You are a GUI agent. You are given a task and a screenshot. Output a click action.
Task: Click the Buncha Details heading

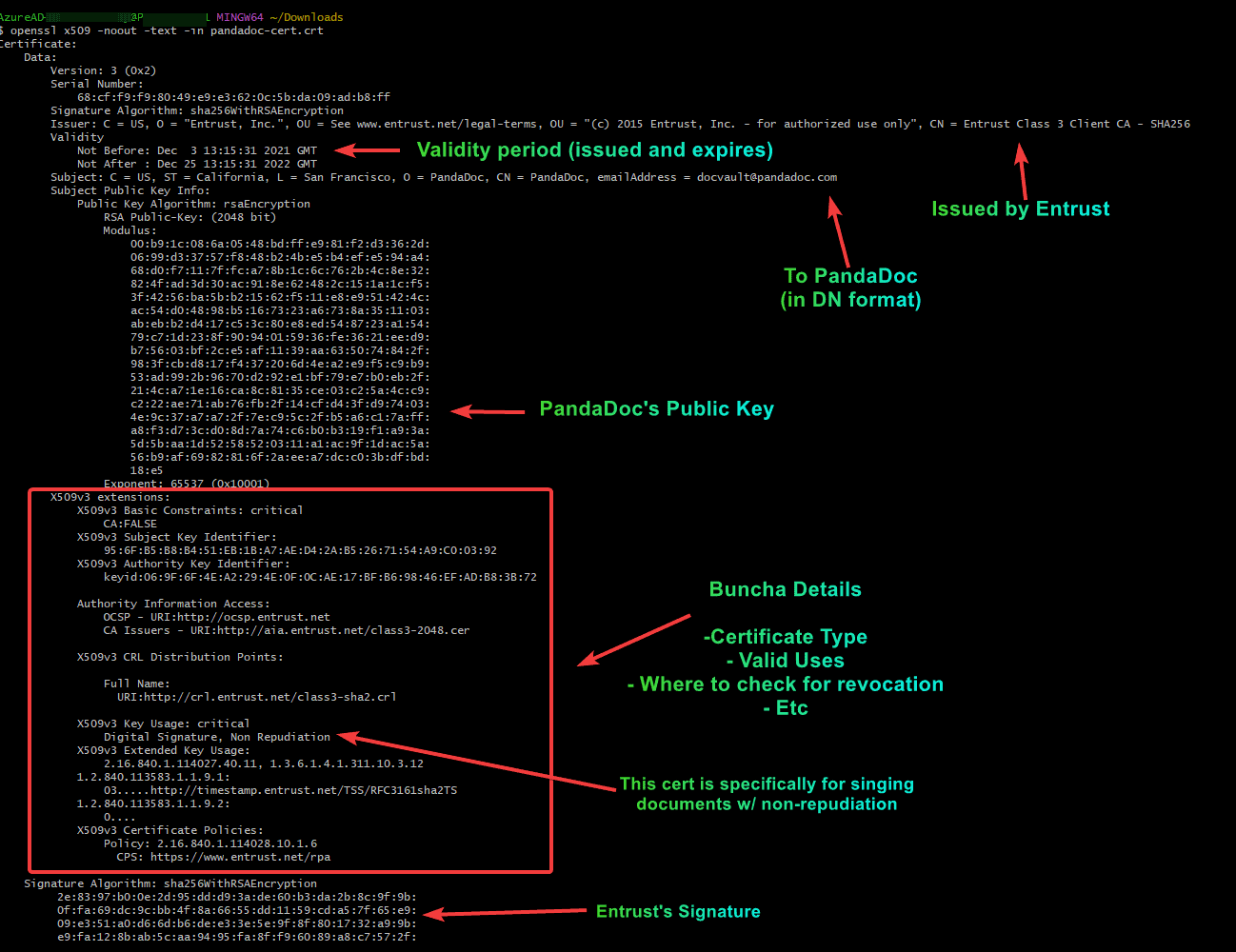click(785, 589)
